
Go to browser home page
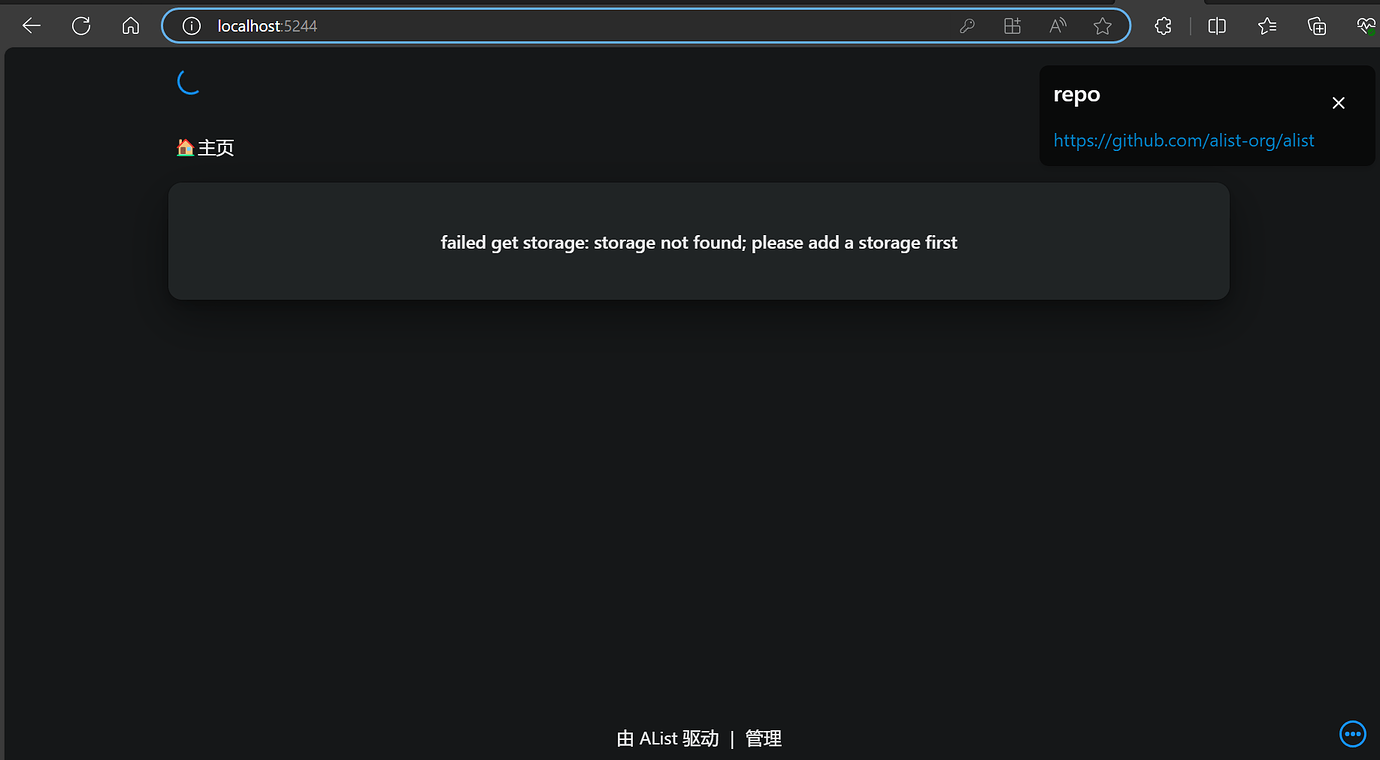point(130,26)
